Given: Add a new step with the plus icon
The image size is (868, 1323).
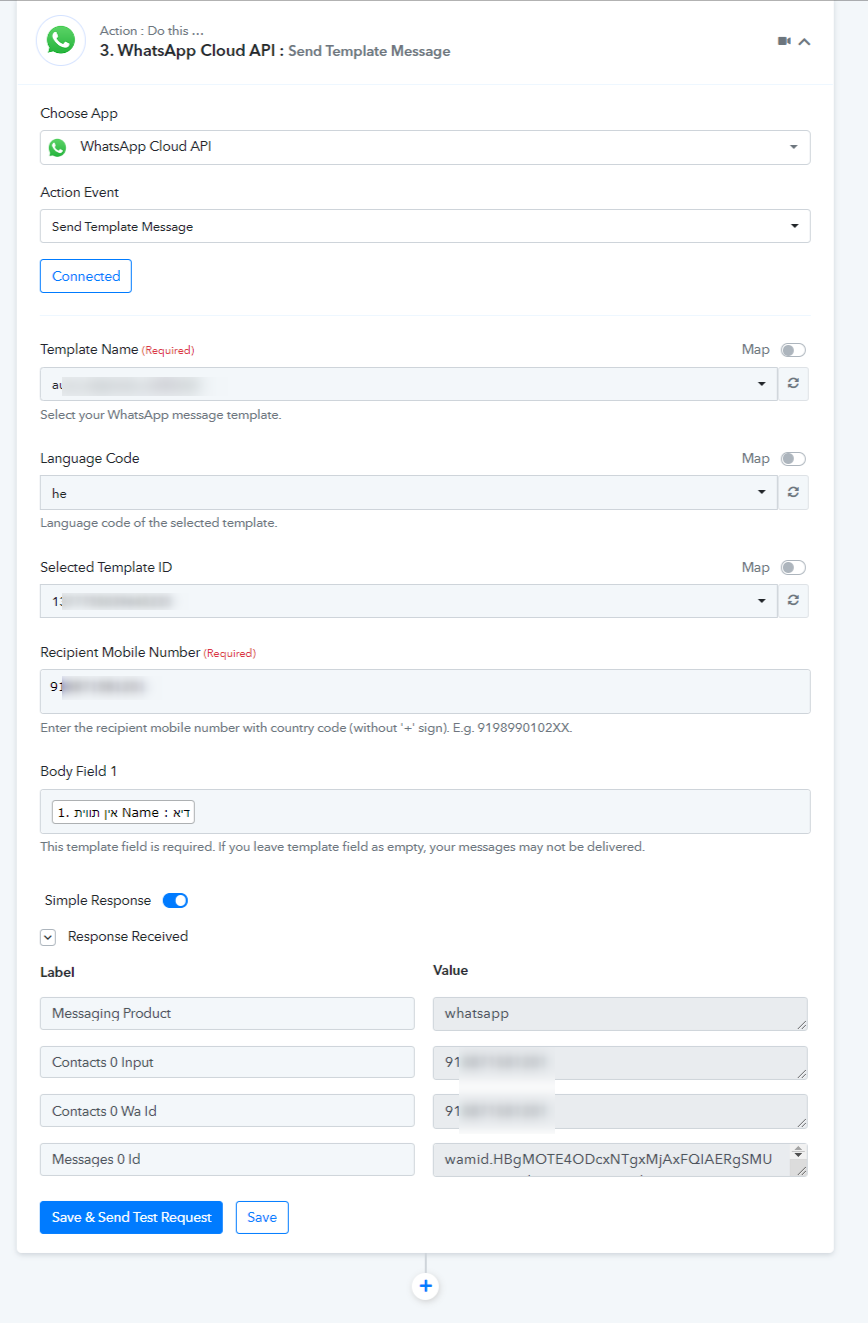Looking at the screenshot, I should 426,1286.
